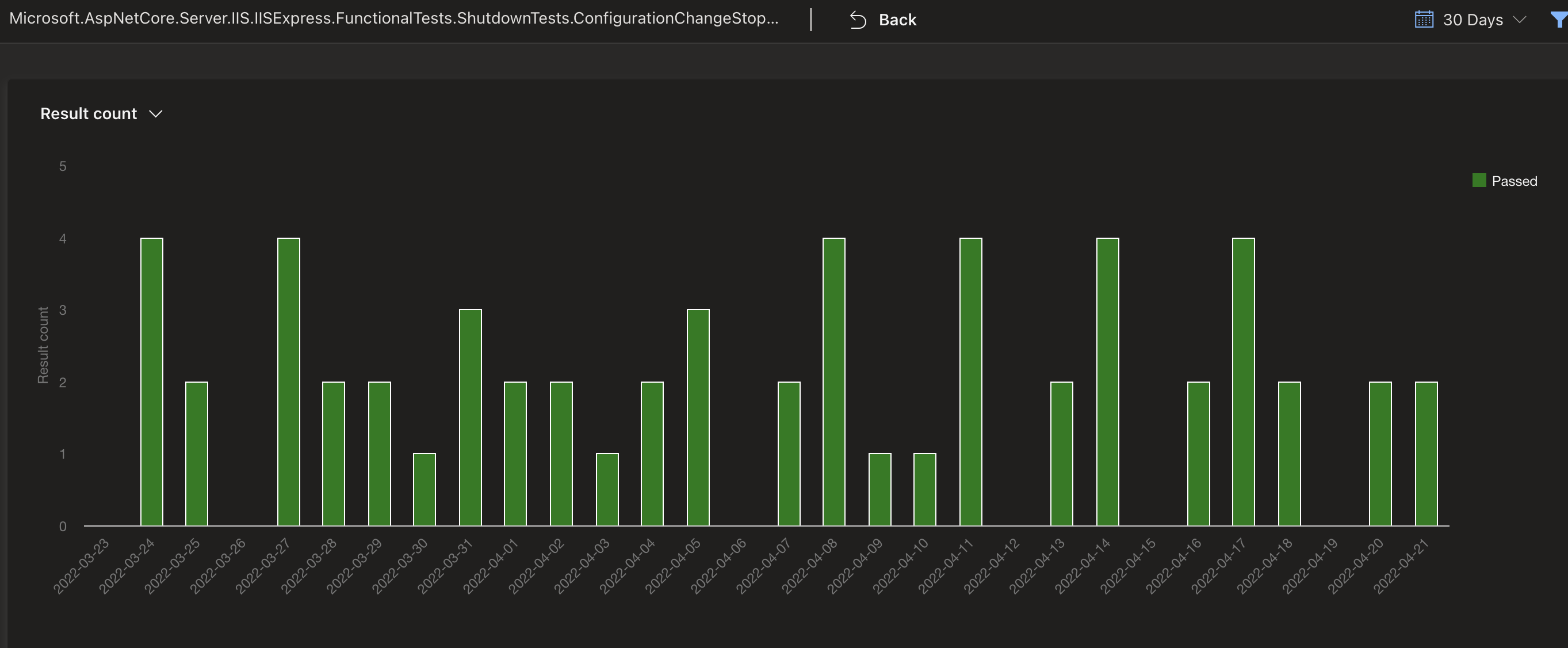The width and height of the screenshot is (1568, 648).
Task: Click the green Passed legend swatch
Action: (x=1479, y=180)
